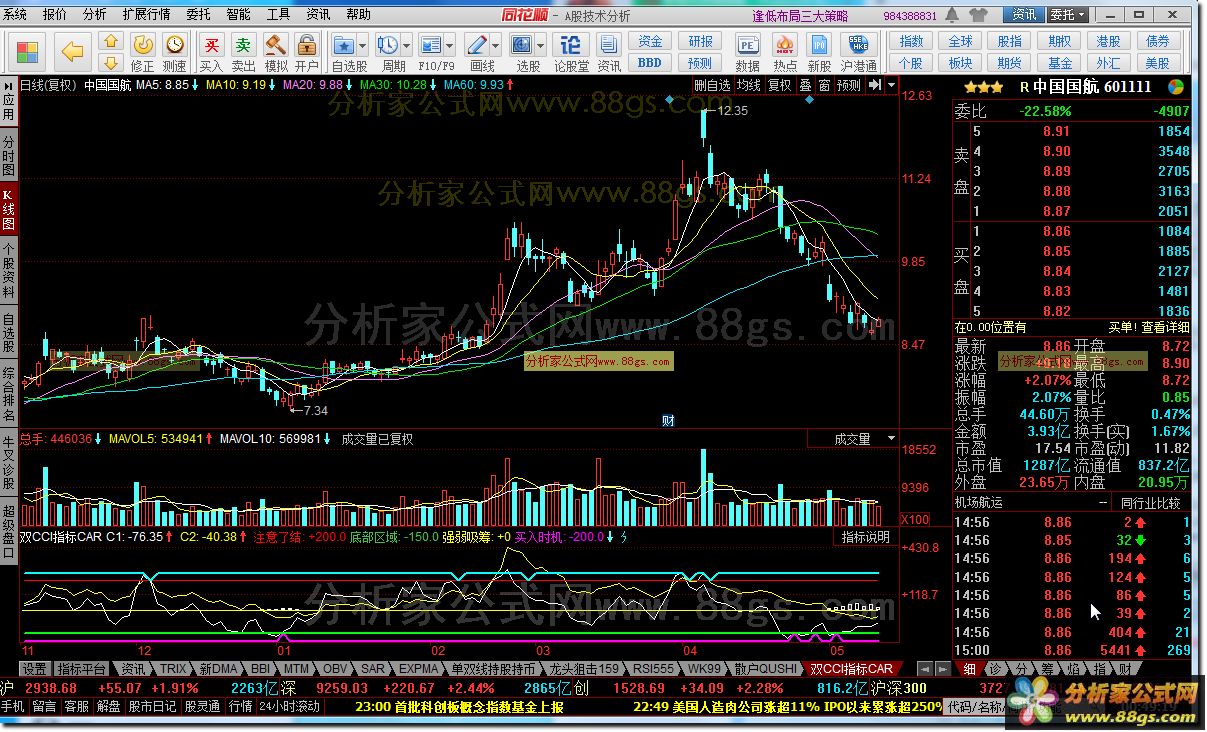The height and width of the screenshot is (732, 1207).
Task: Select the K线图 side tab
Action: tap(8, 207)
